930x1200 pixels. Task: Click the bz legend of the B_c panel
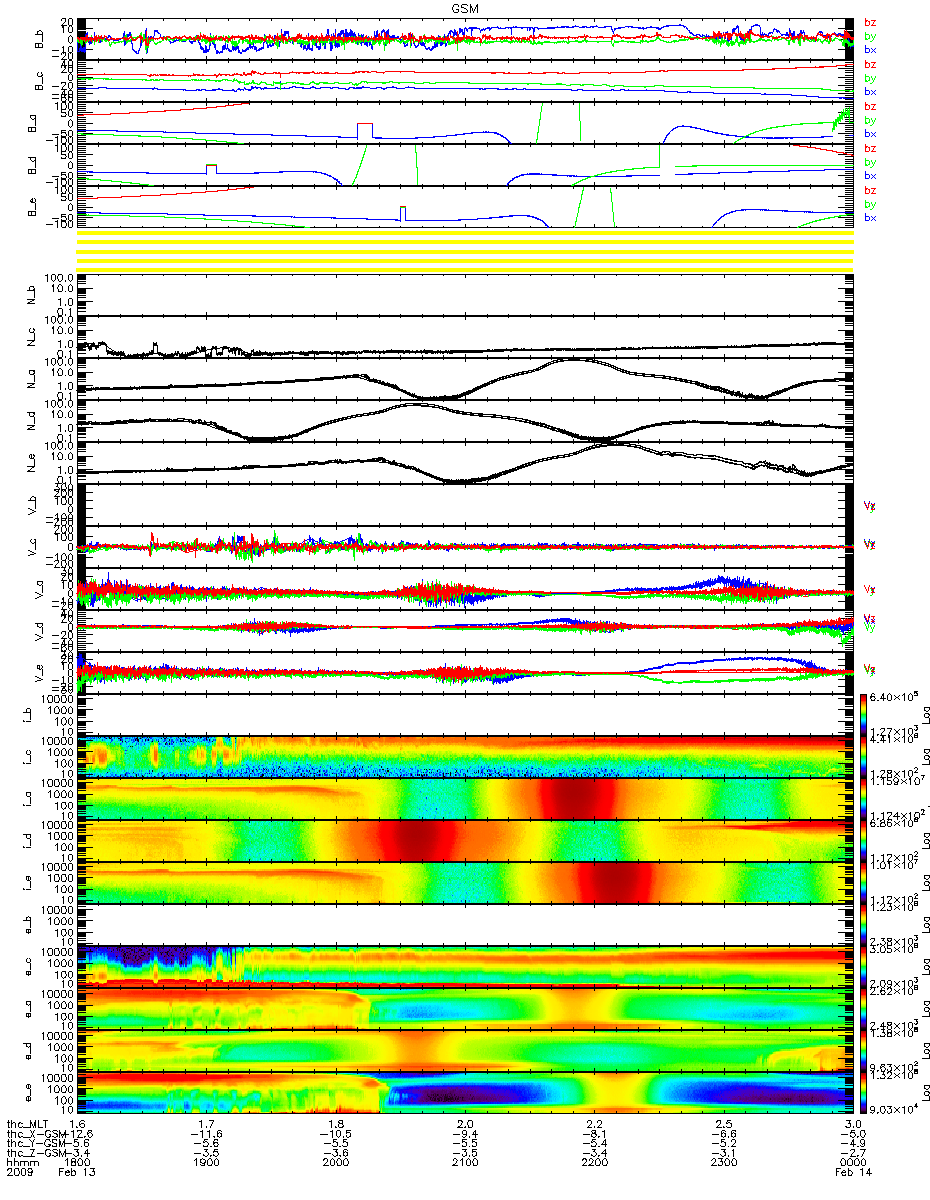(870, 64)
